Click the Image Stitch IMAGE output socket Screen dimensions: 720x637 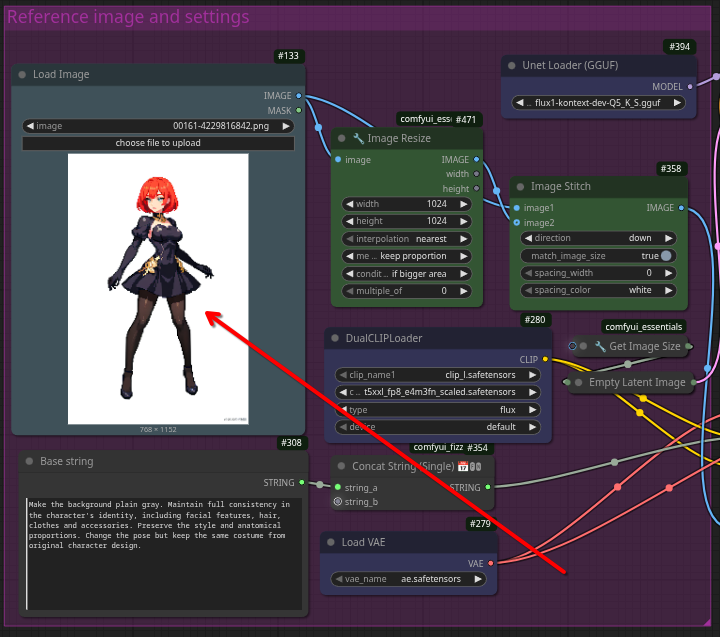[x=681, y=208]
